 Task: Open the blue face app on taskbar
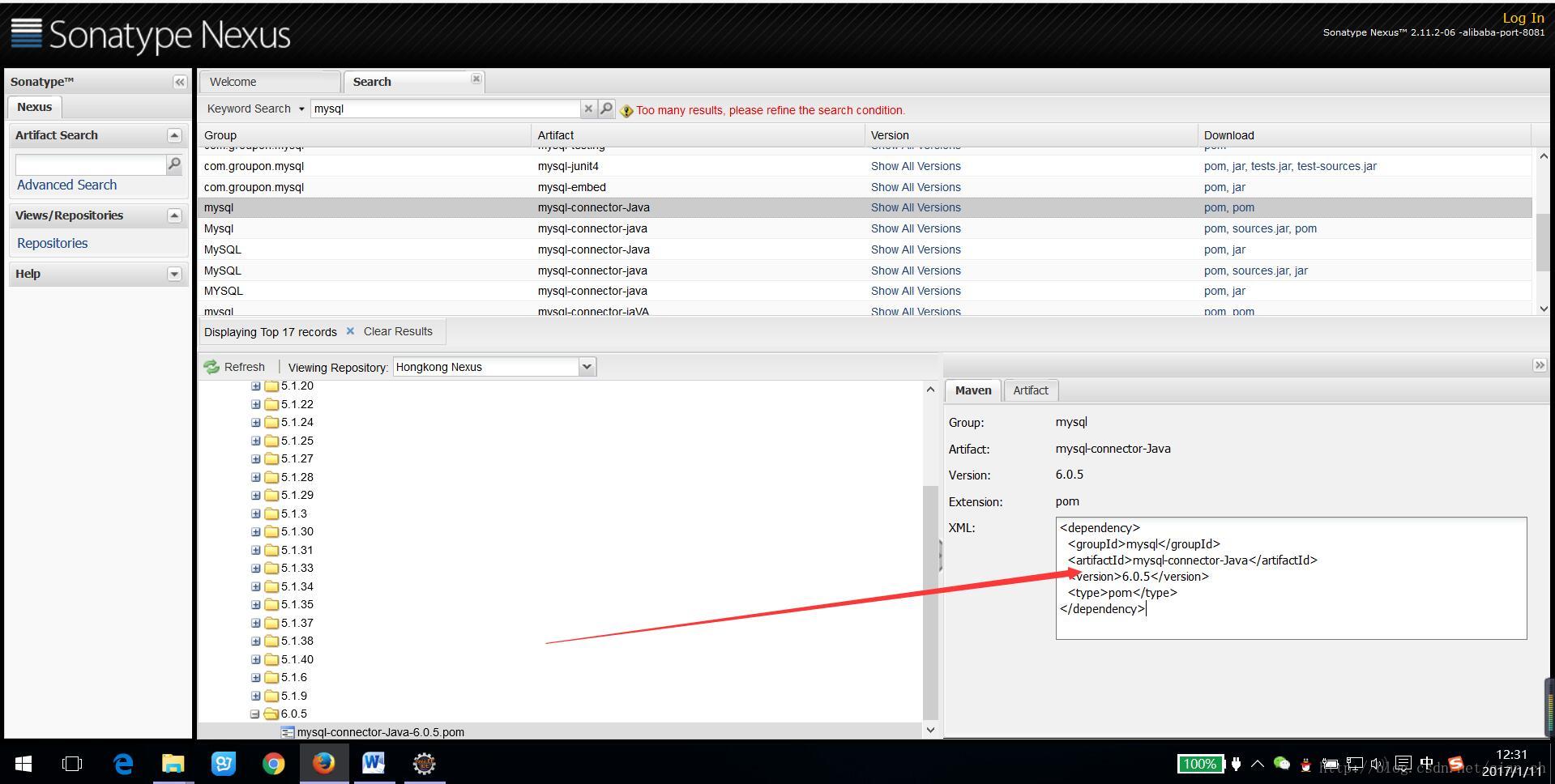(x=224, y=764)
